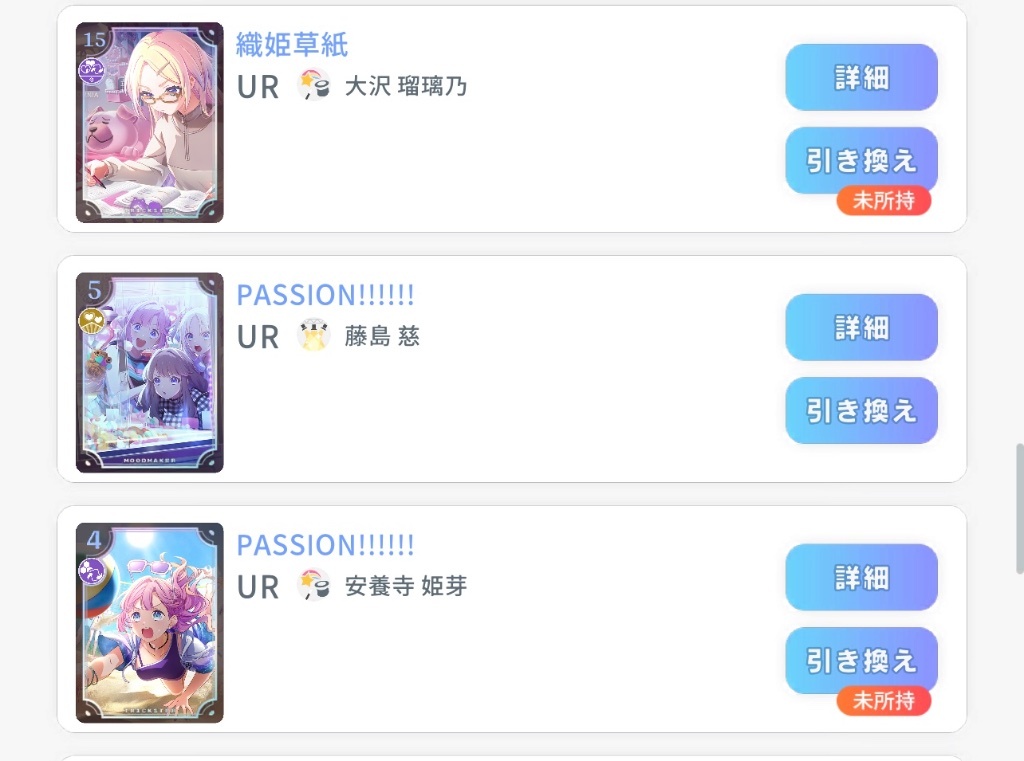Viewport: 1024px width, 761px height.
Task: Click the spotlight icon beside 藤島 慈
Action: click(x=313, y=336)
